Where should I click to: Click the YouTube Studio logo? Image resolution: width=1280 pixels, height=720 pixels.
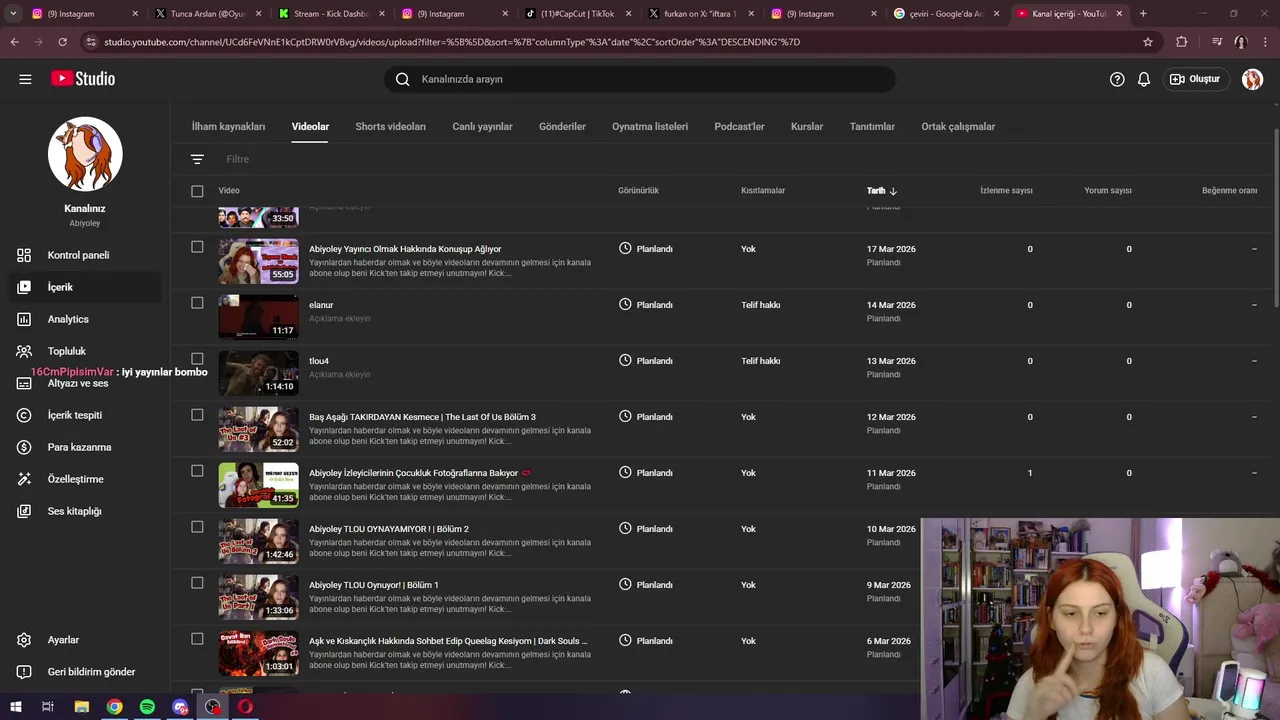[83, 79]
